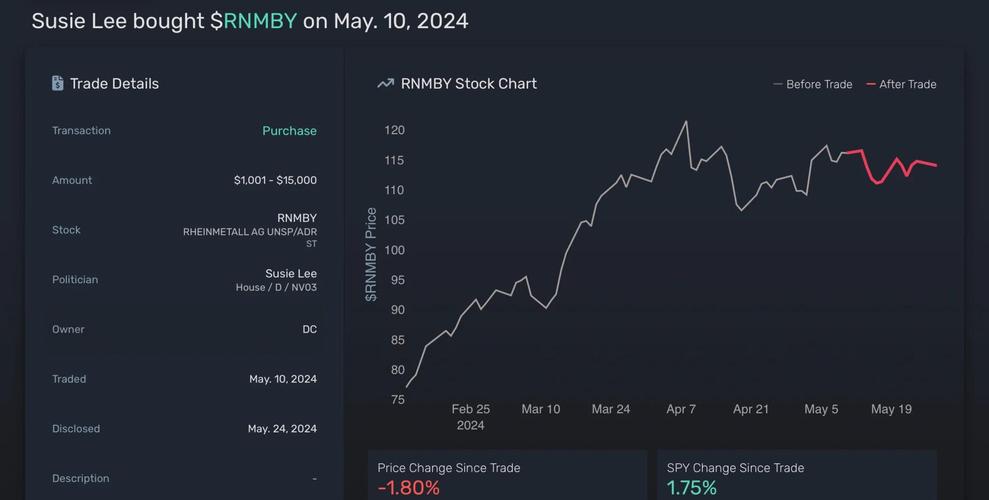Click the 1.75% SPY change value
989x500 pixels.
click(692, 488)
